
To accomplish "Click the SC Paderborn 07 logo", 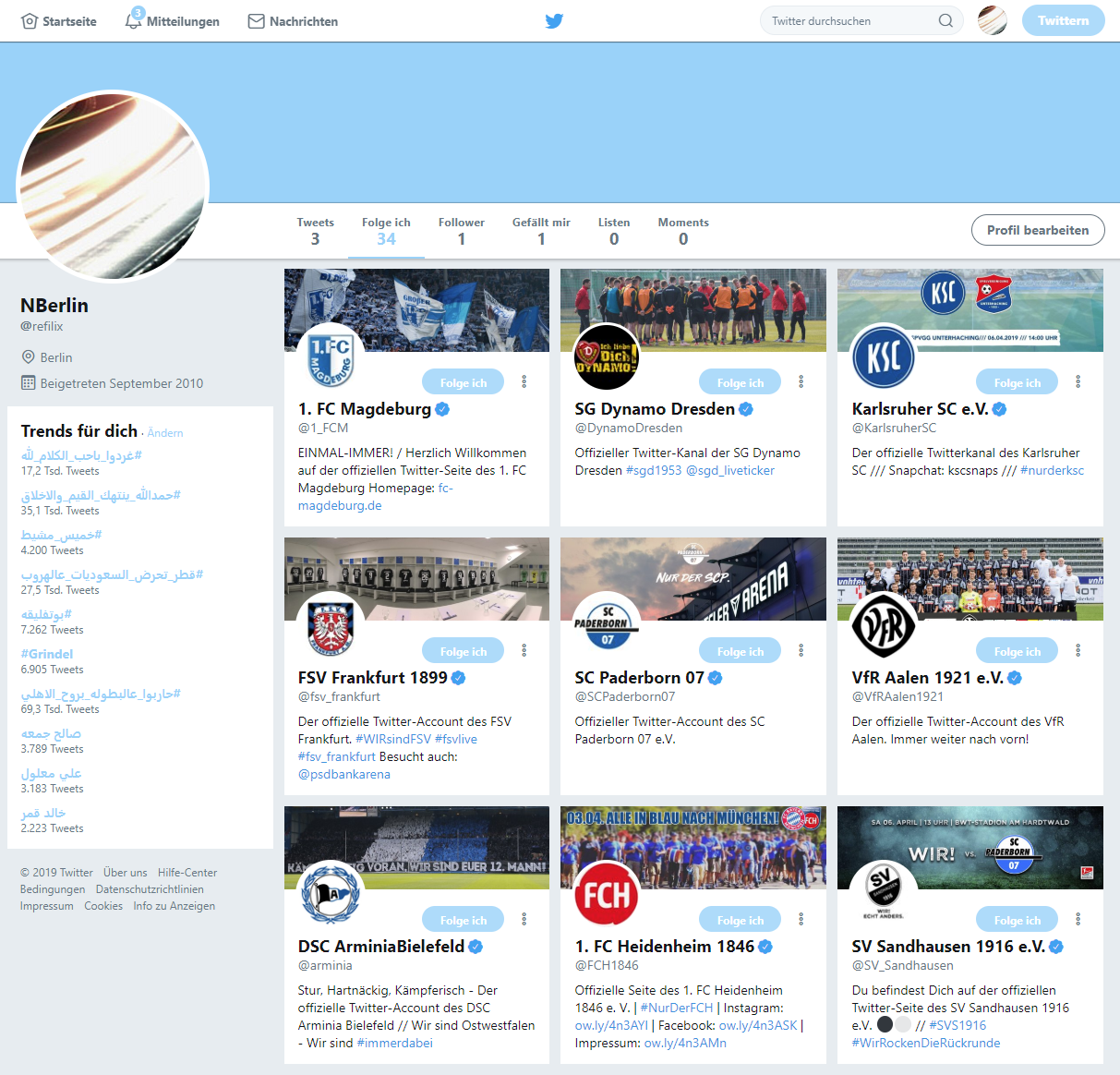I will [x=607, y=626].
